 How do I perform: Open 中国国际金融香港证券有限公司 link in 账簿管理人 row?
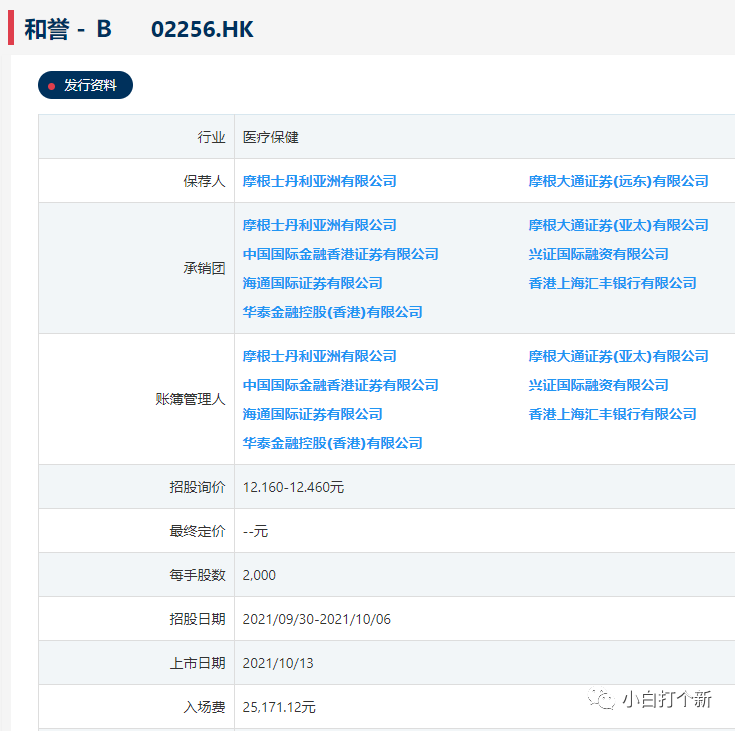(x=341, y=385)
